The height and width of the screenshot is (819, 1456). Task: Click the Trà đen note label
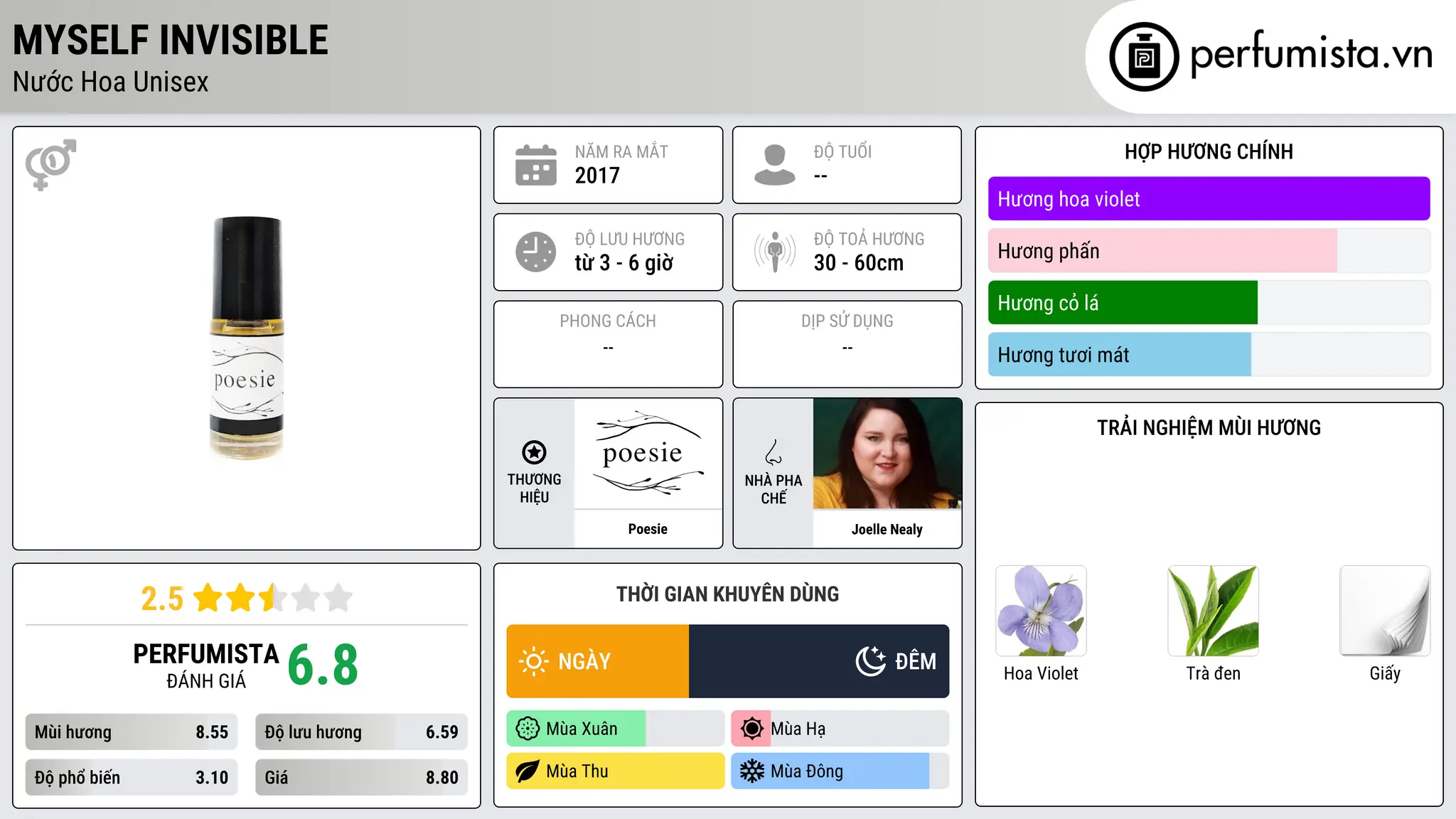(1213, 673)
